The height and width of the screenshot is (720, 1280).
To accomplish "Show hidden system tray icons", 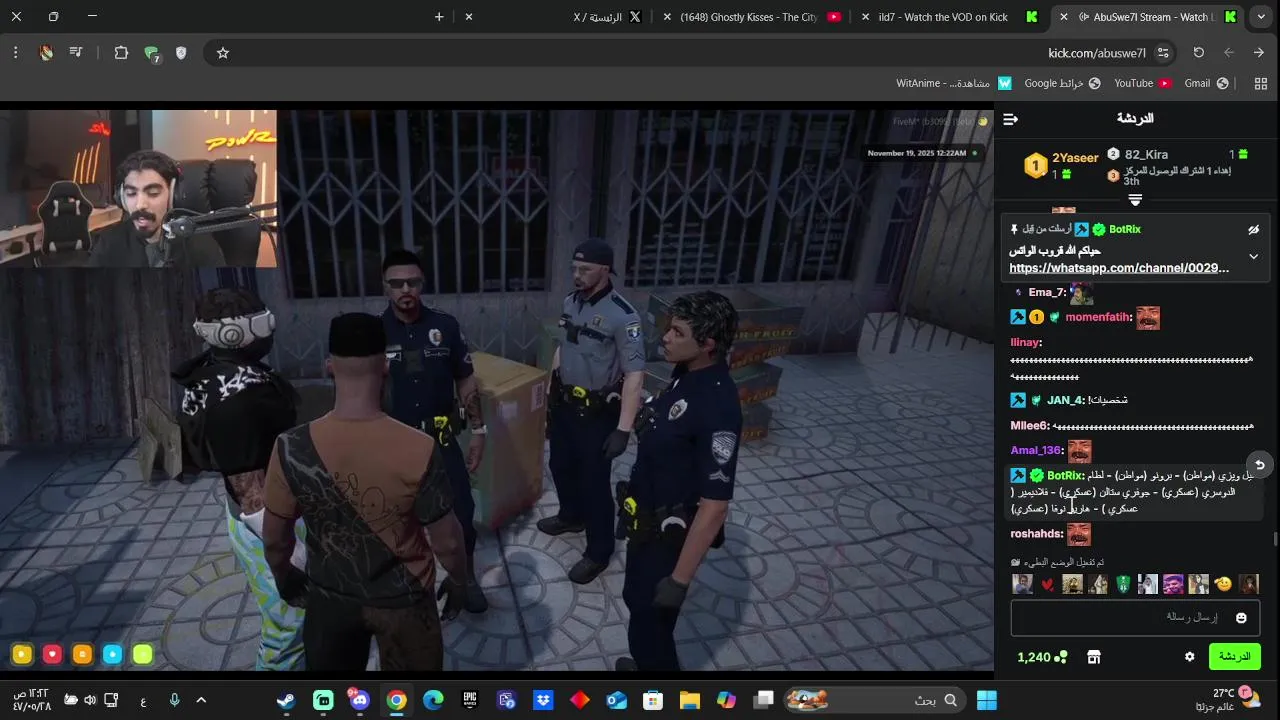I will click(201, 700).
